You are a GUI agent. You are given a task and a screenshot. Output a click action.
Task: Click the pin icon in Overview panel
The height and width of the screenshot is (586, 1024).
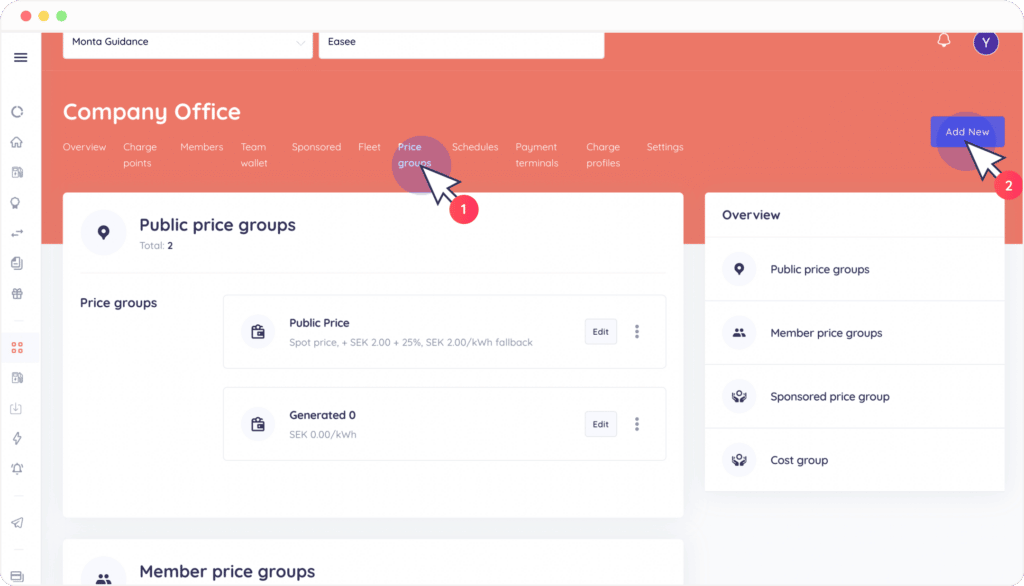(739, 269)
